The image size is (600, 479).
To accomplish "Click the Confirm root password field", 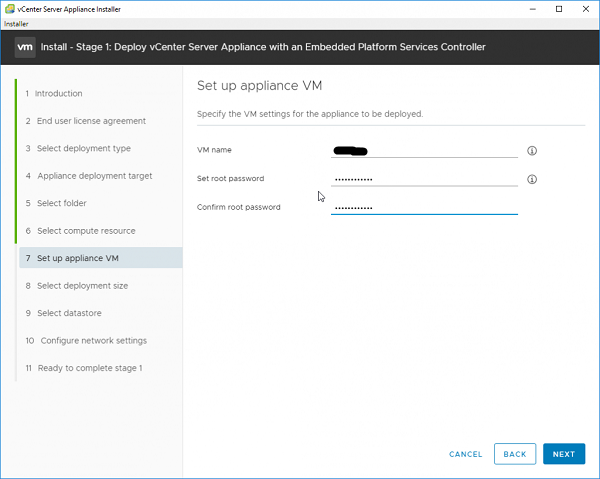I will (424, 208).
